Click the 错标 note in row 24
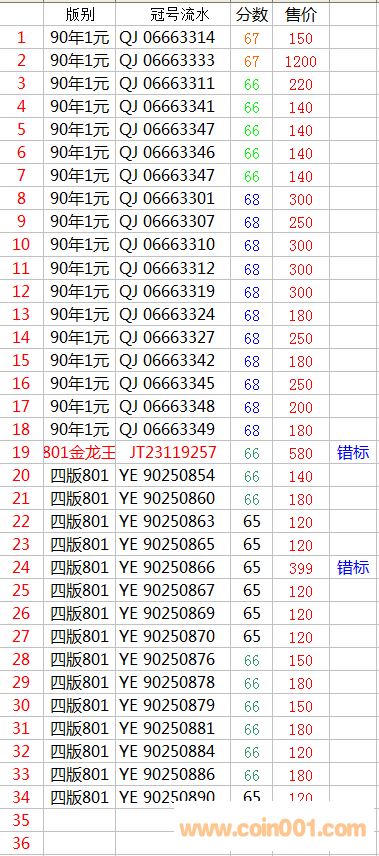This screenshot has width=379, height=856. click(x=353, y=568)
